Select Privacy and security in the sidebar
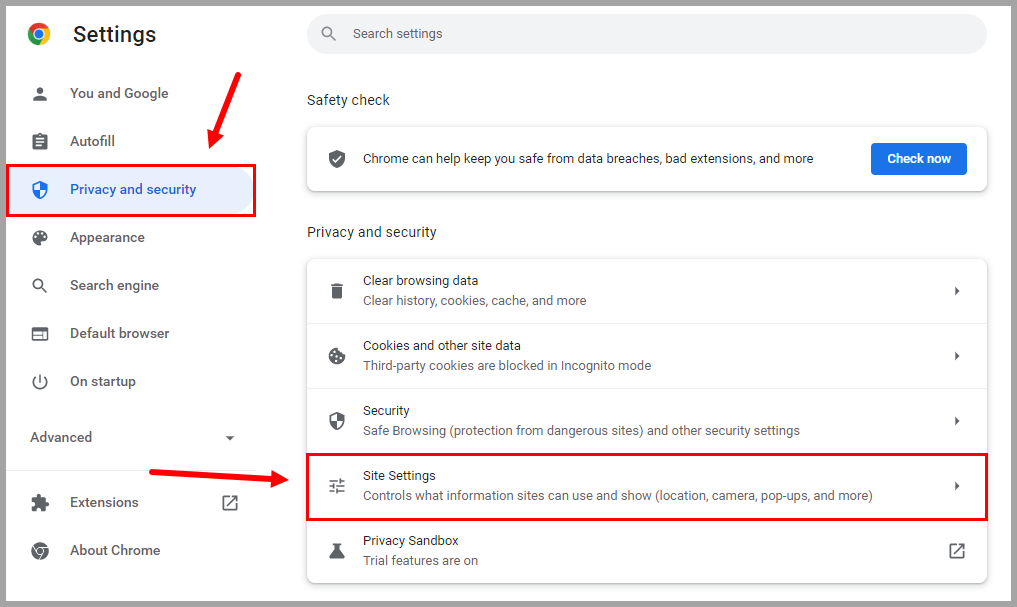This screenshot has height=607, width=1017. click(x=130, y=189)
